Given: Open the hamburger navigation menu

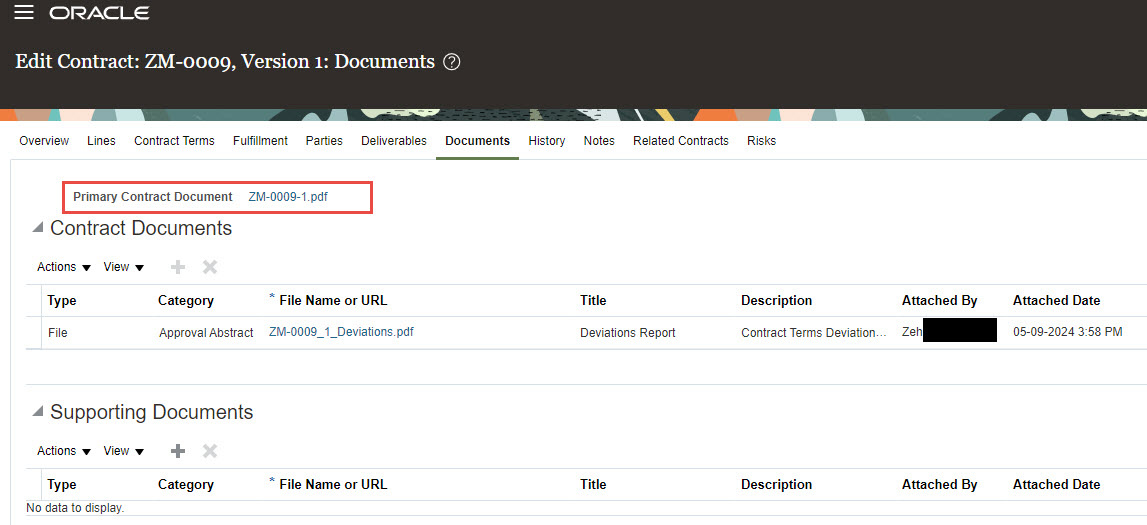Looking at the screenshot, I should point(24,12).
